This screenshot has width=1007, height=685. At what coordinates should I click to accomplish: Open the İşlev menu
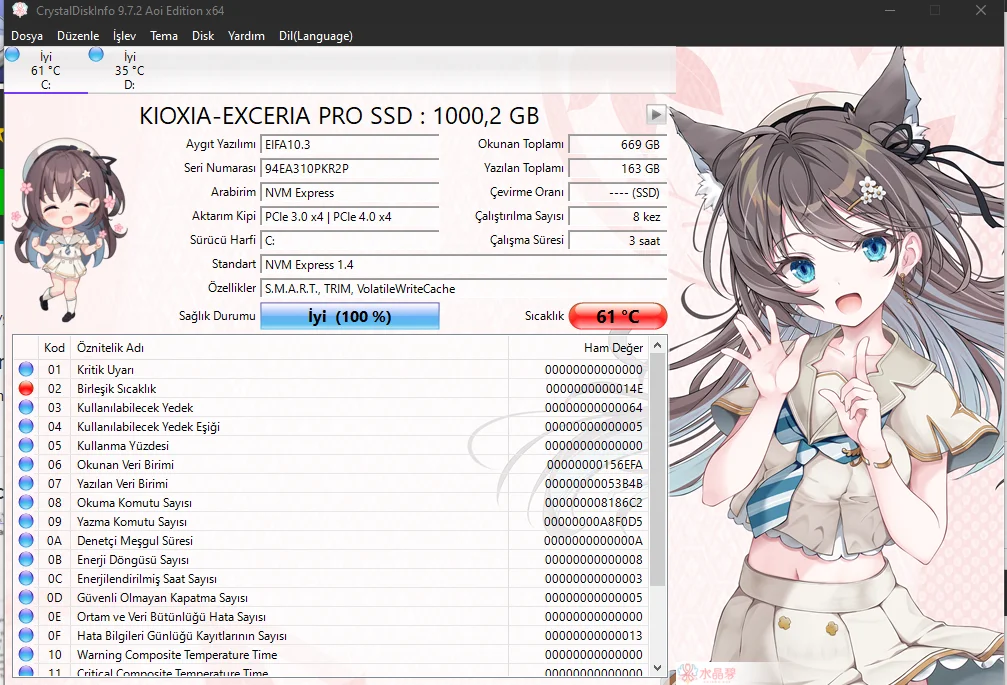(x=125, y=36)
